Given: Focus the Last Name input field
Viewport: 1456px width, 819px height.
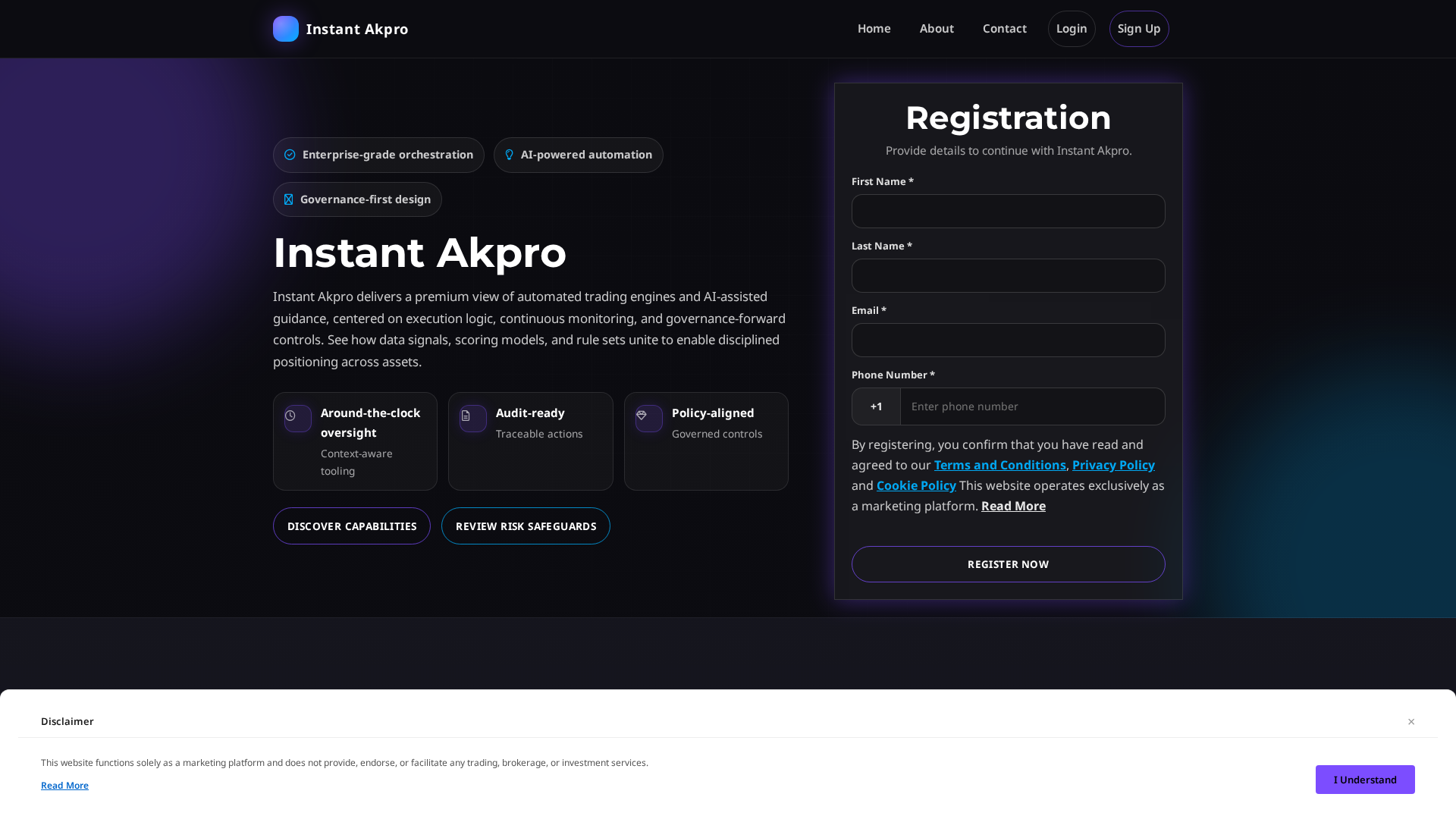Looking at the screenshot, I should pos(1009,276).
